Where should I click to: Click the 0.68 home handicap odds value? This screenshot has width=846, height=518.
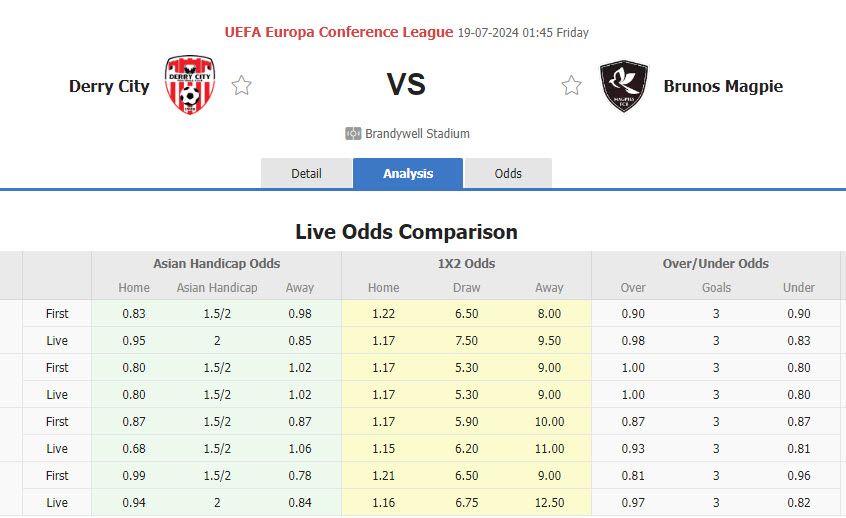[x=134, y=448]
